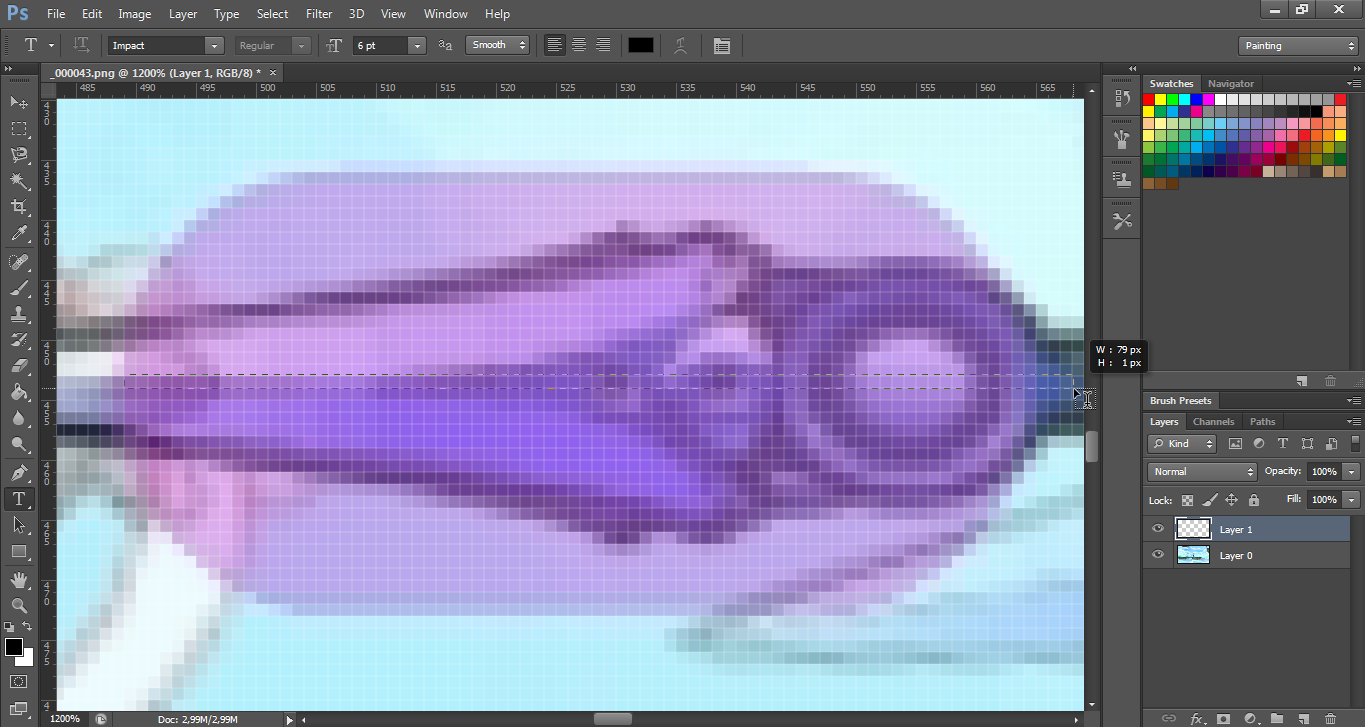Select the Paint Bucket tool
This screenshot has width=1365, height=727.
19,393
